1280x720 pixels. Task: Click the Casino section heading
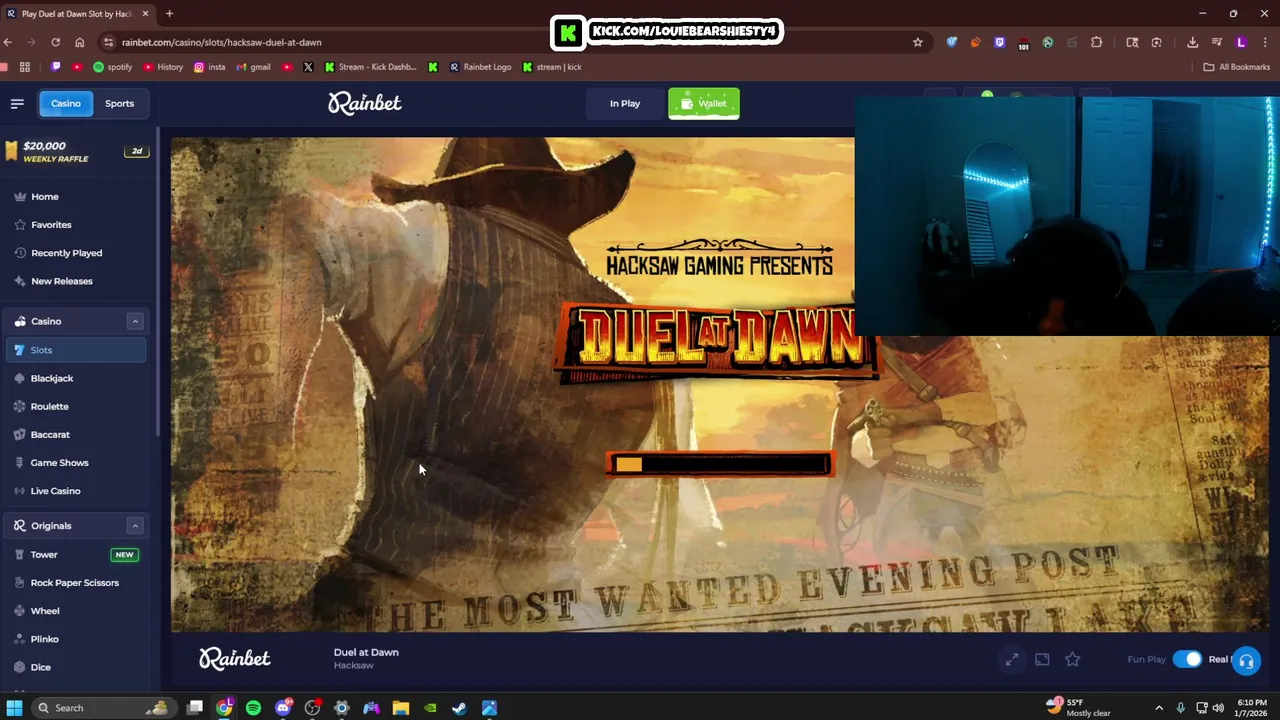pos(46,321)
